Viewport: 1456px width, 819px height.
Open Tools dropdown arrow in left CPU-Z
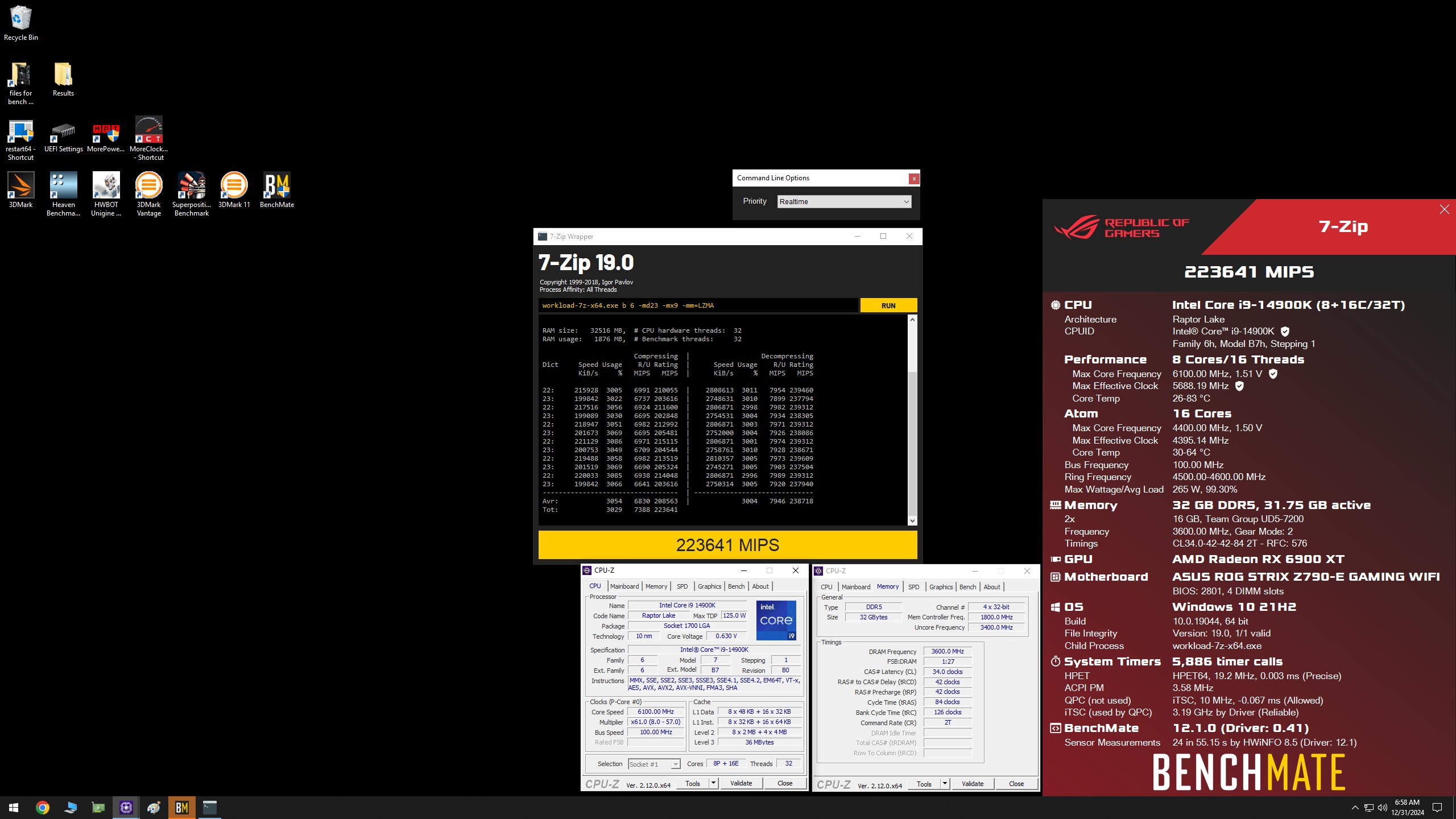coord(713,783)
